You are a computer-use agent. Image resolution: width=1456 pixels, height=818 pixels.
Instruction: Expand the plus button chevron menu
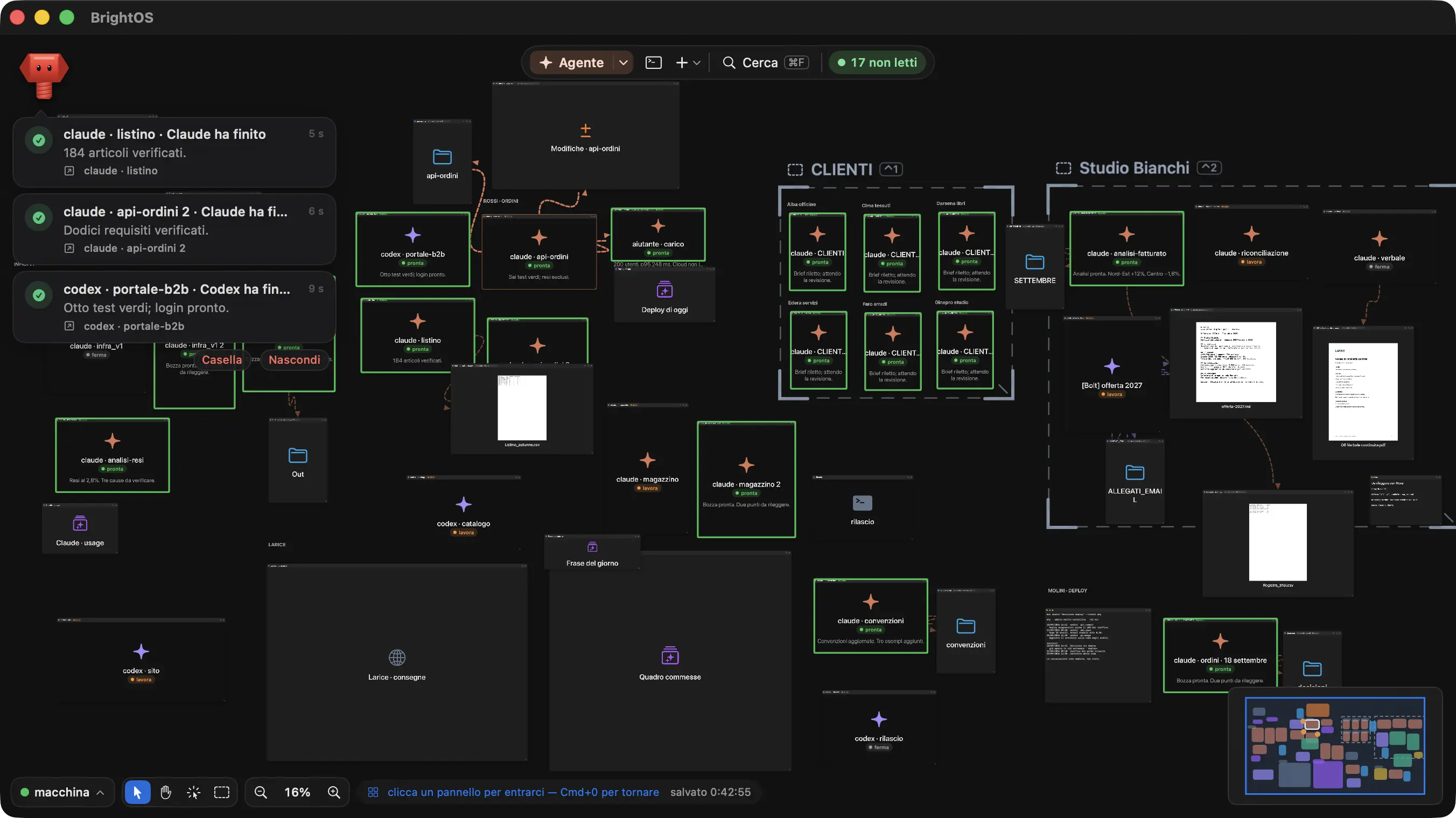(x=697, y=63)
